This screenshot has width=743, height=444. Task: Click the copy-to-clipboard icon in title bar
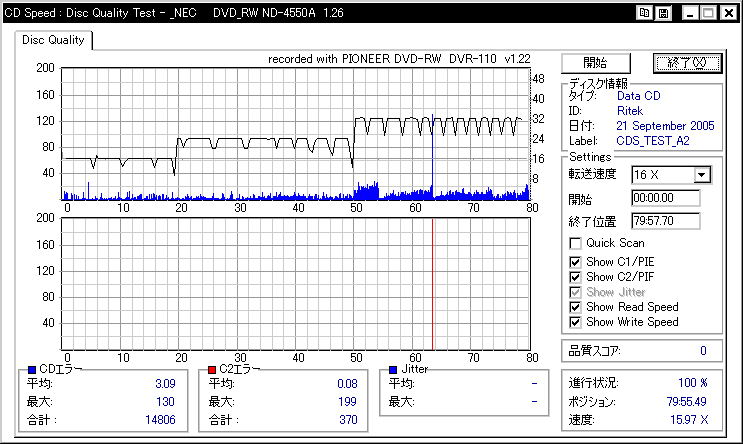pos(644,13)
